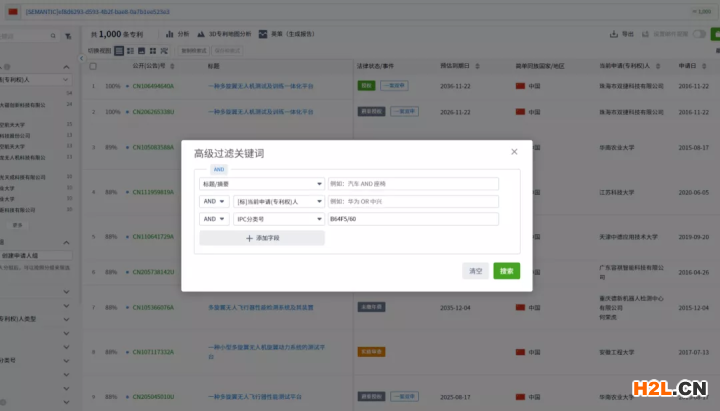Check the select-all checkbox in table header
The width and height of the screenshot is (720, 411).
point(93,66)
